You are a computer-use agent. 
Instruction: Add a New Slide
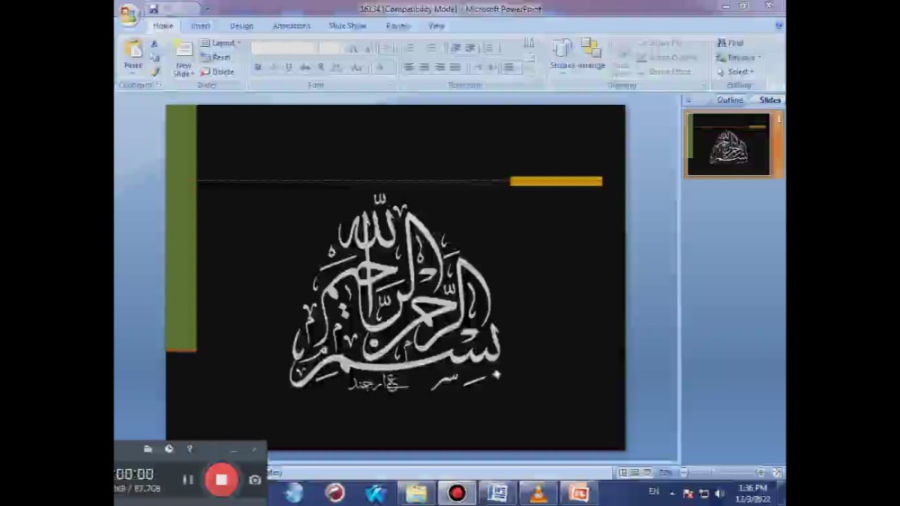[183, 59]
